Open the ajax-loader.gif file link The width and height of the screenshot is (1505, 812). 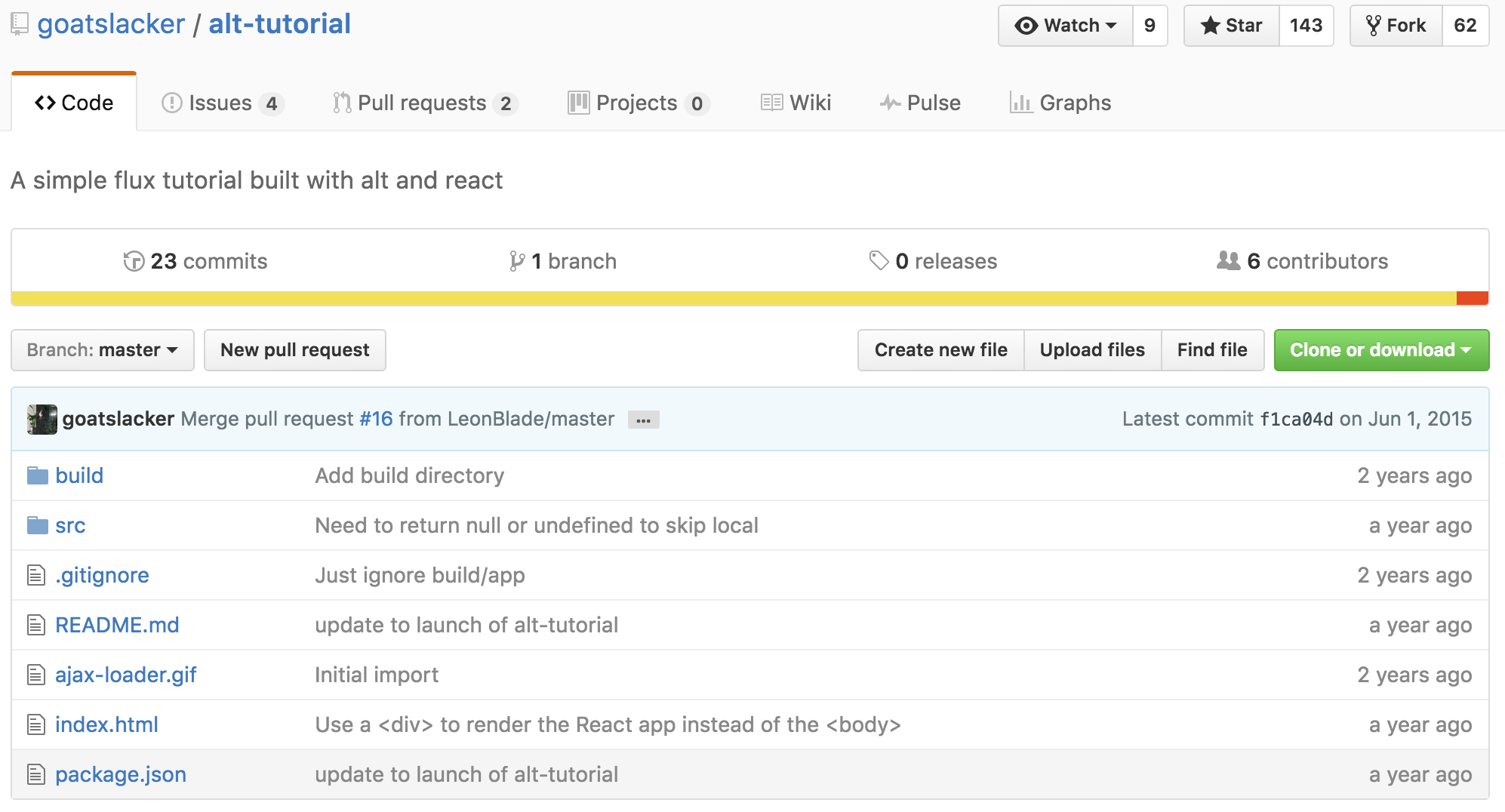[x=125, y=675]
